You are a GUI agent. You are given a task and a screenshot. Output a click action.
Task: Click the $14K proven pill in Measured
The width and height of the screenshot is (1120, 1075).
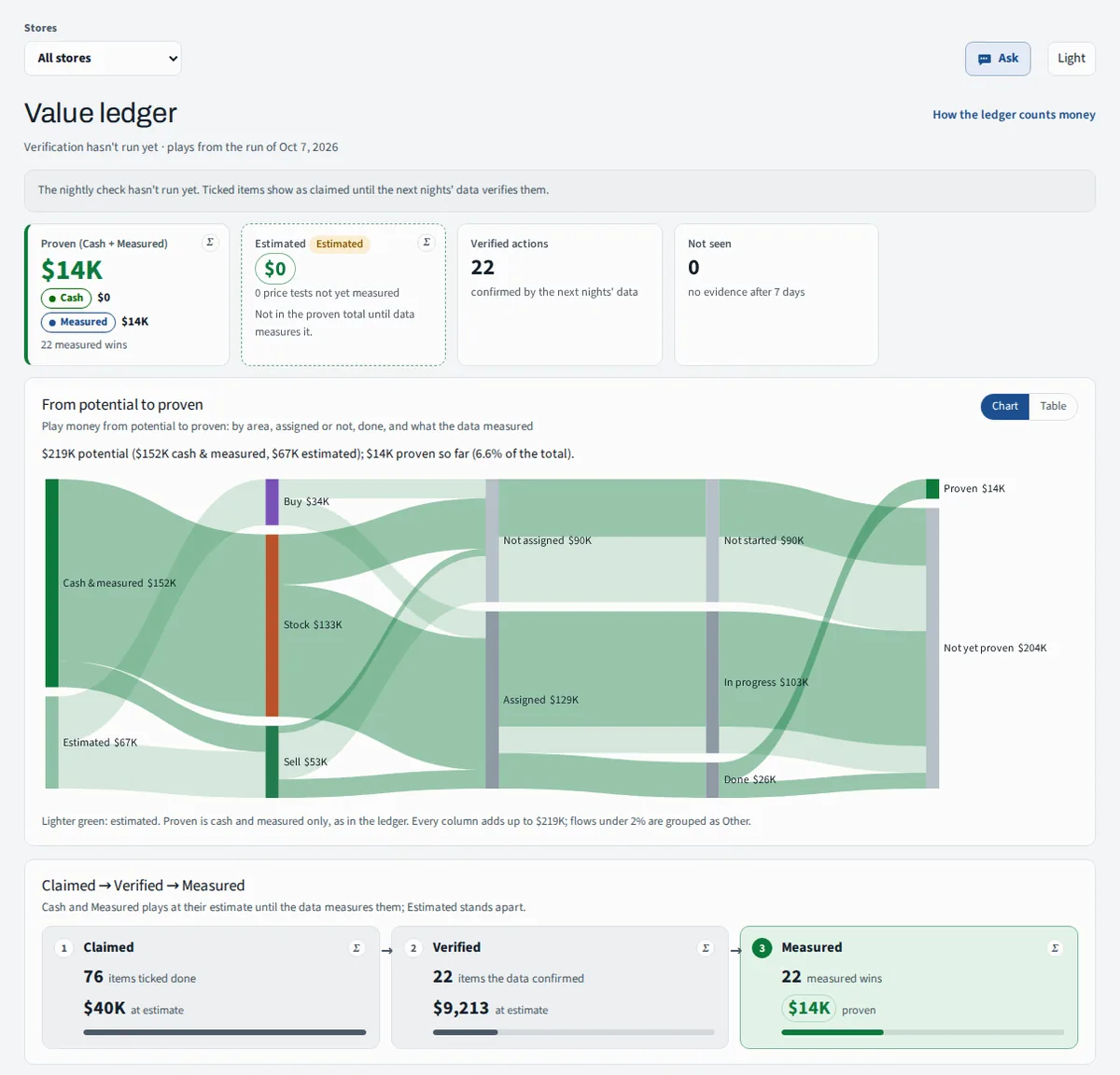(808, 1008)
